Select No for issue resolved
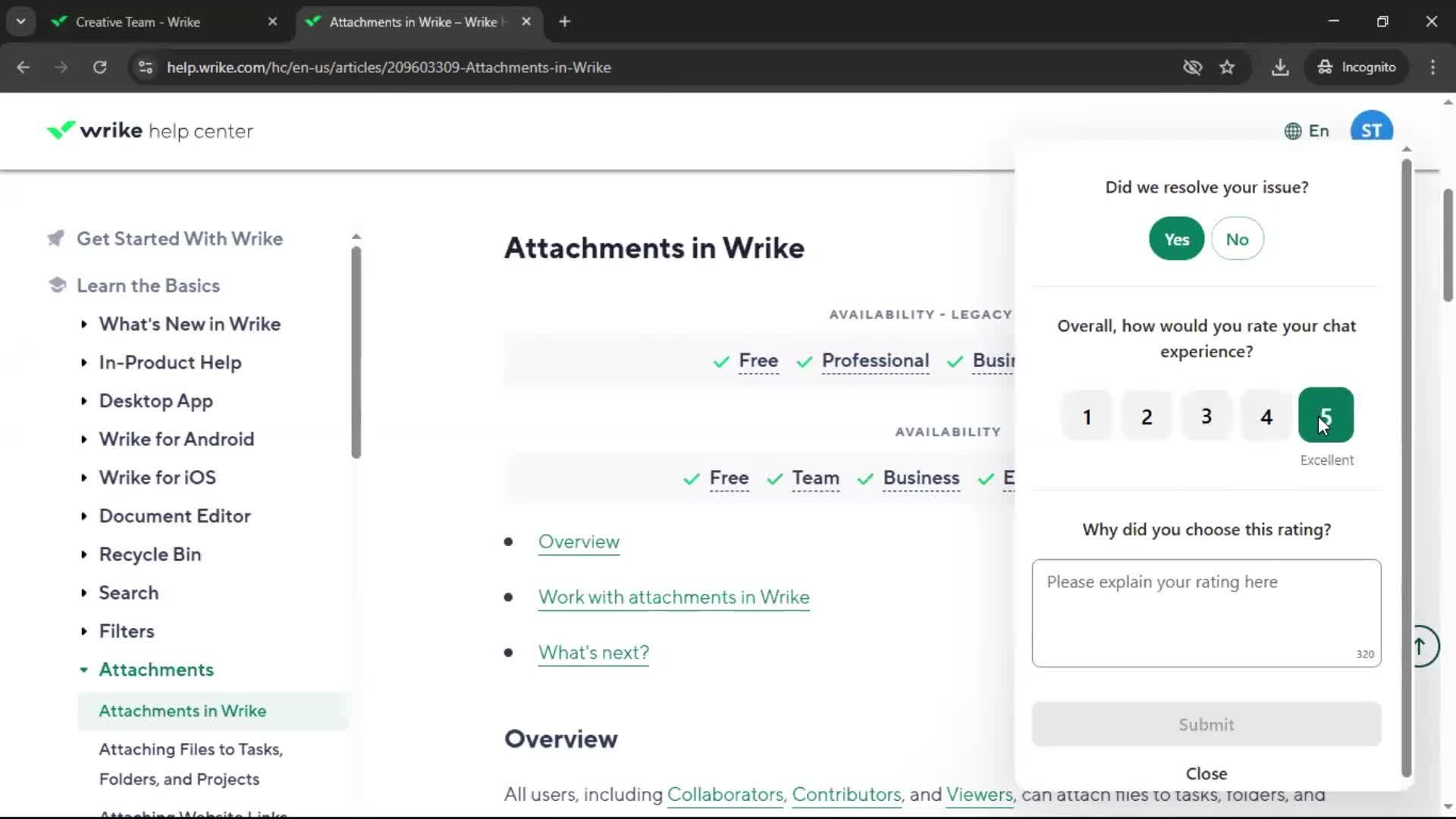 click(1237, 239)
